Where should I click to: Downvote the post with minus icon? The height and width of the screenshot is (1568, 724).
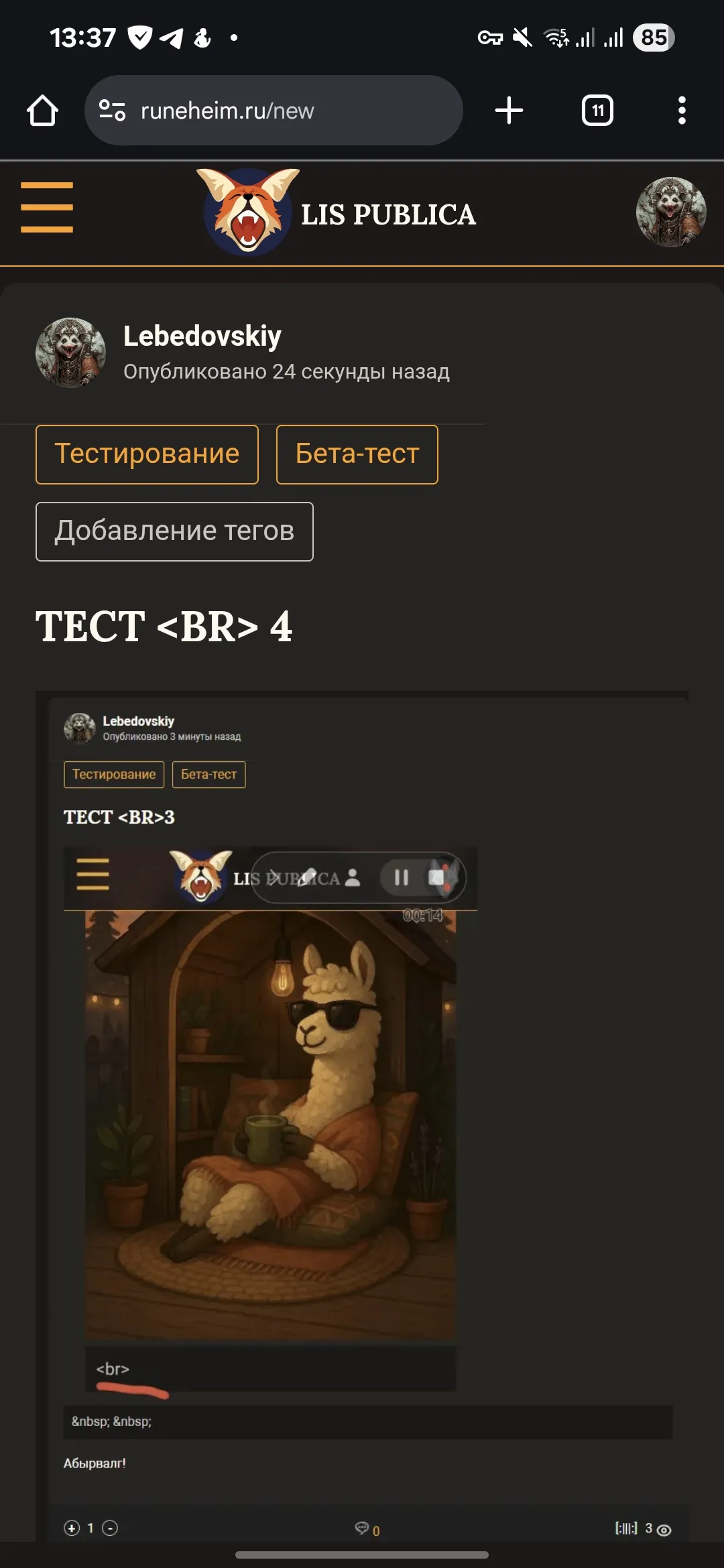click(x=110, y=1528)
